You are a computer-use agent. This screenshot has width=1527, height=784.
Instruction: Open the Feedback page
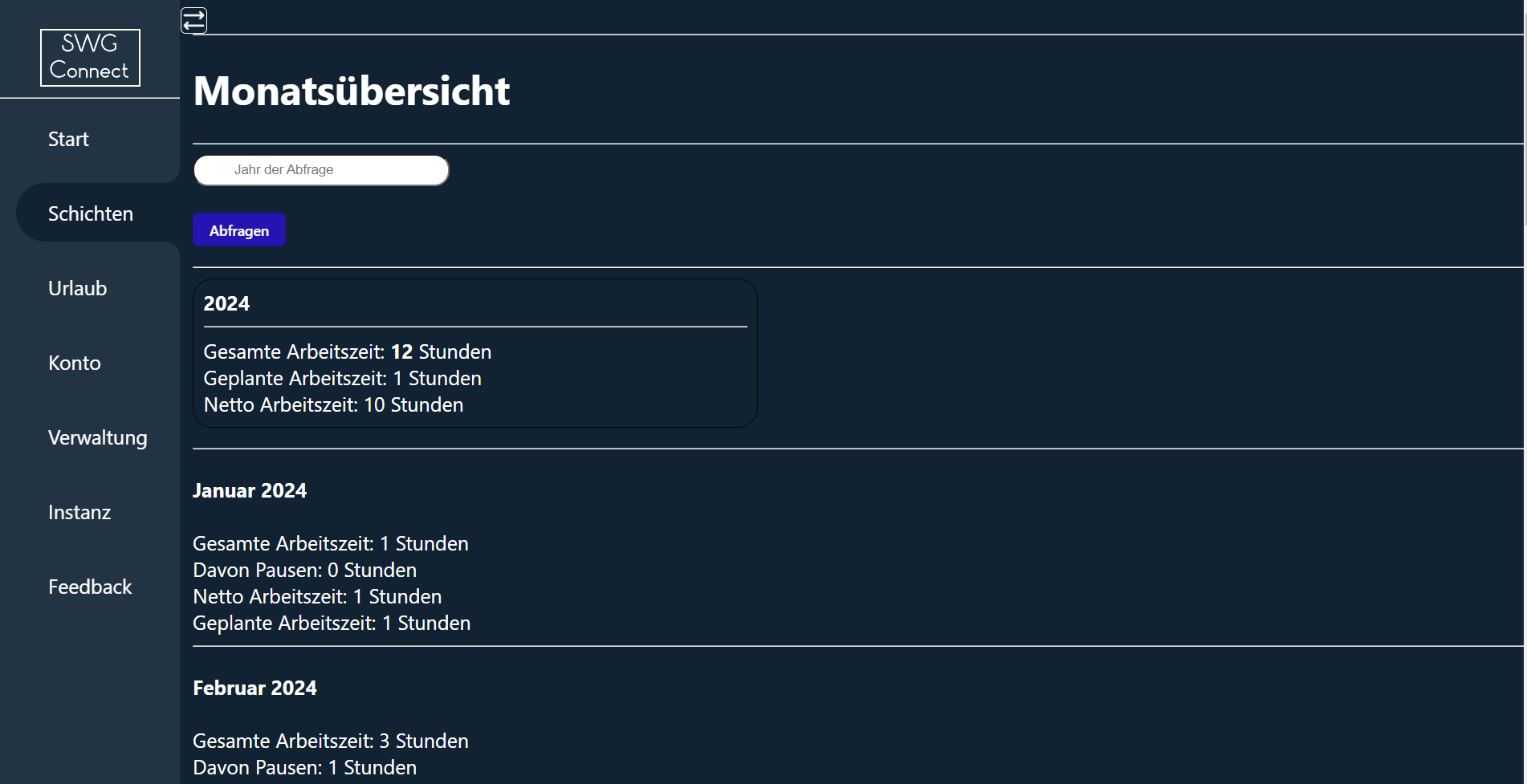[90, 587]
